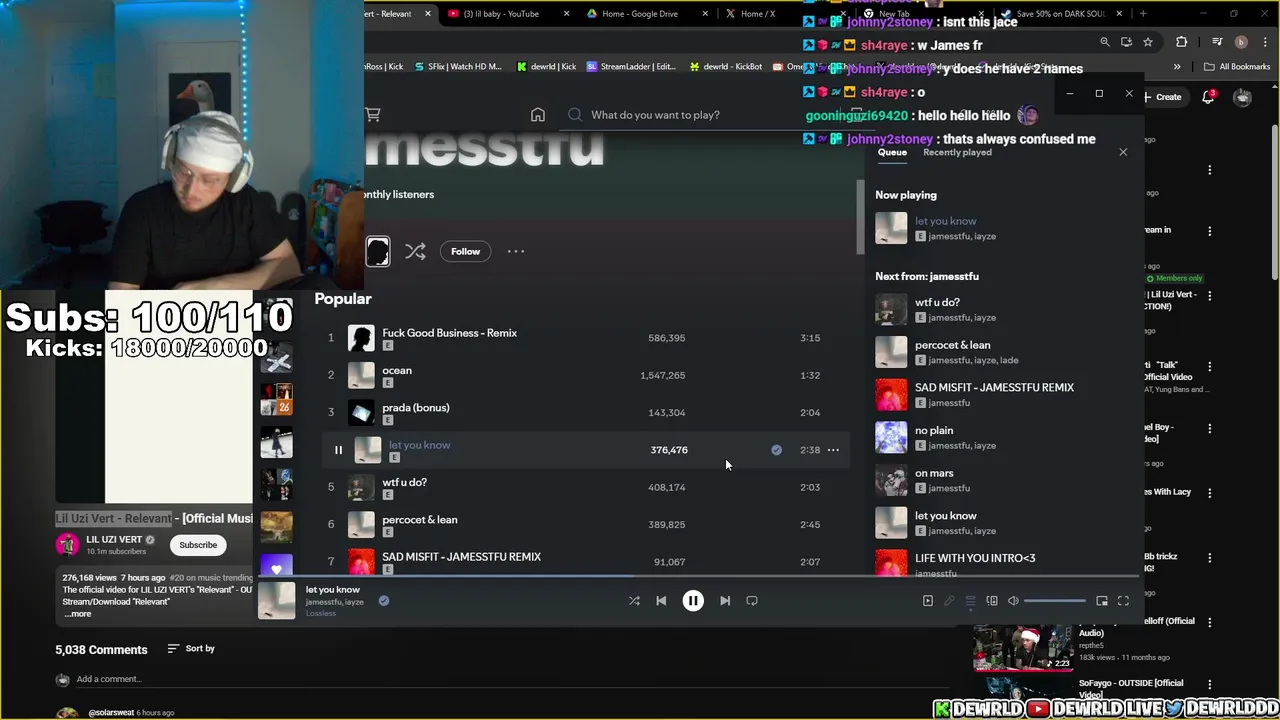Open the YouTube account avatar
The width and height of the screenshot is (1280, 720).
(x=1242, y=97)
